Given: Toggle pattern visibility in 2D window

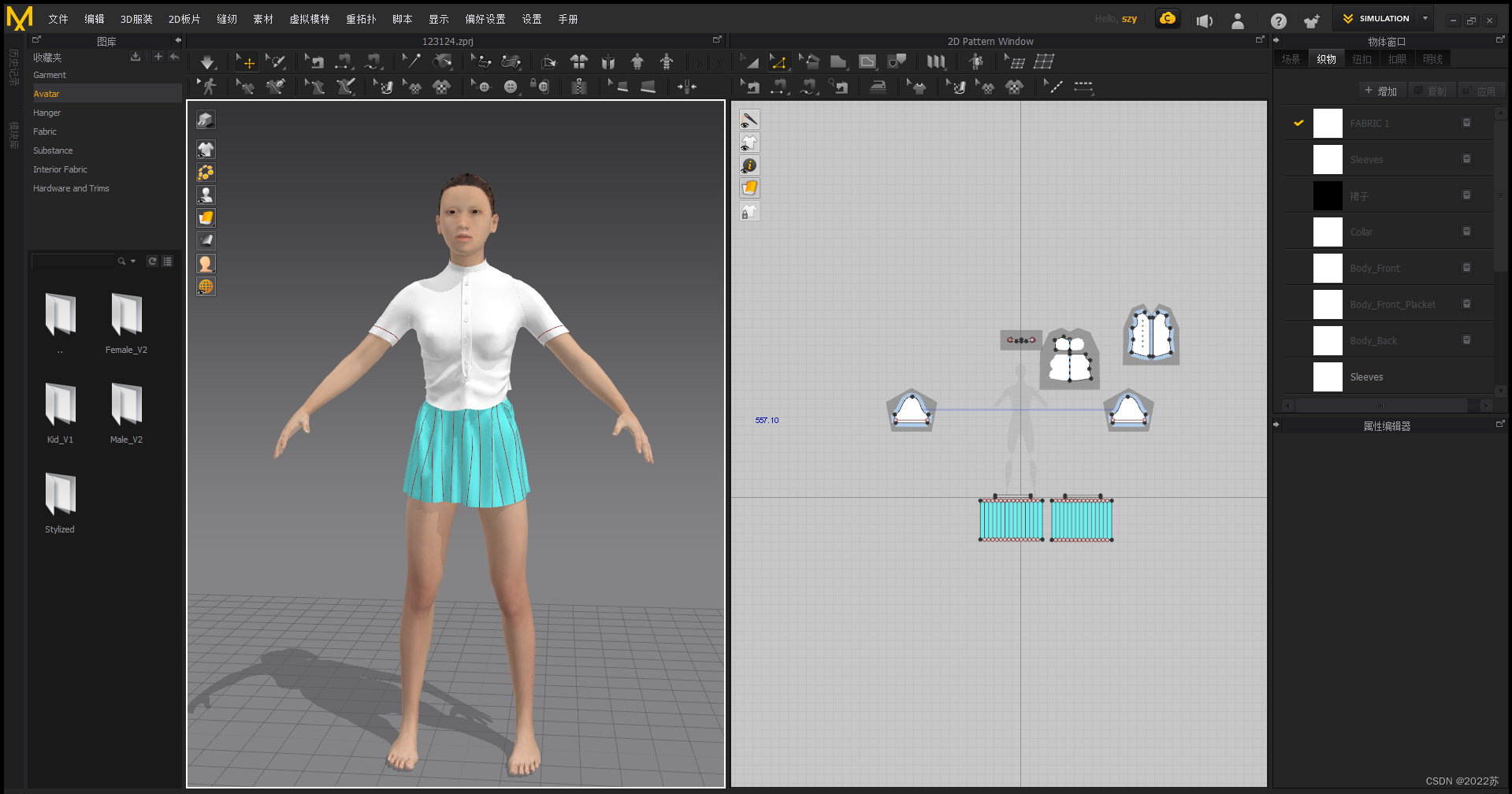Looking at the screenshot, I should [749, 143].
